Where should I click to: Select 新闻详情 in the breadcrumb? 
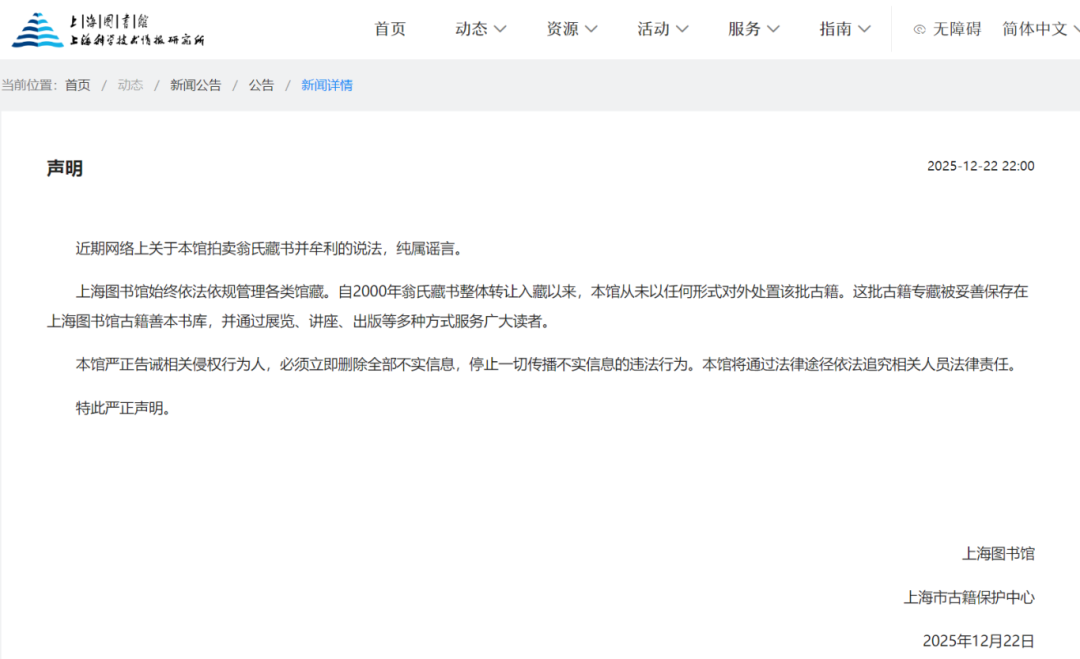[x=327, y=85]
